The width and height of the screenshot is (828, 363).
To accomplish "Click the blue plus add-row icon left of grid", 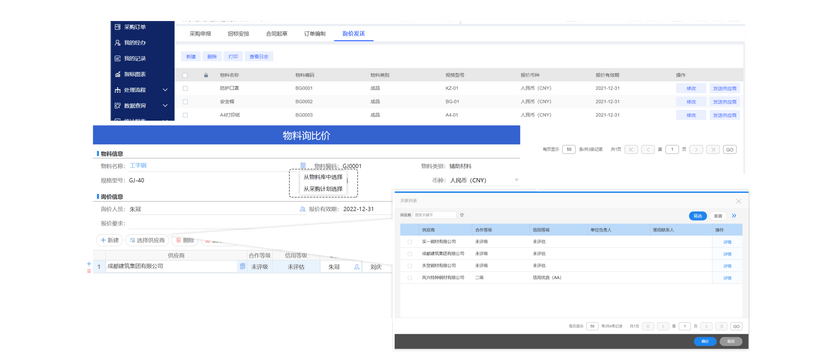I will [x=89, y=264].
